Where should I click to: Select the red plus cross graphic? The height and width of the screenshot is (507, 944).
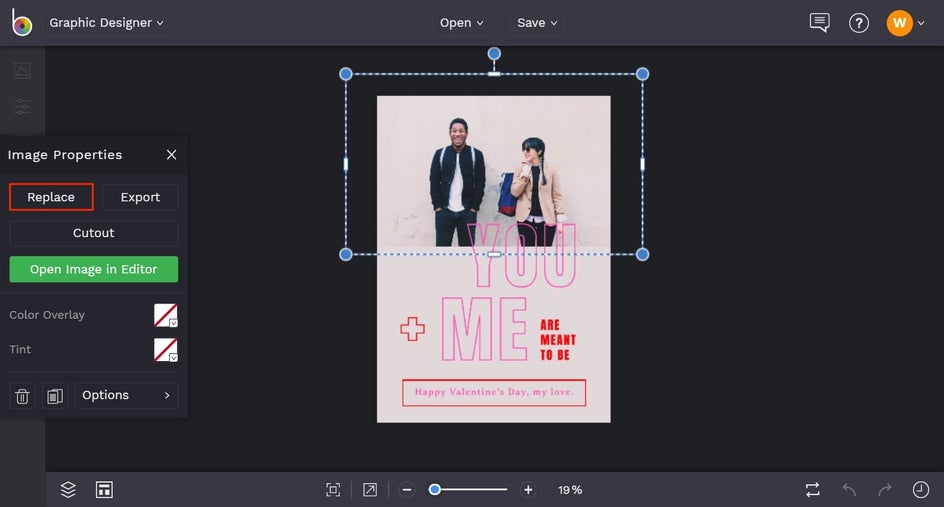tap(412, 329)
